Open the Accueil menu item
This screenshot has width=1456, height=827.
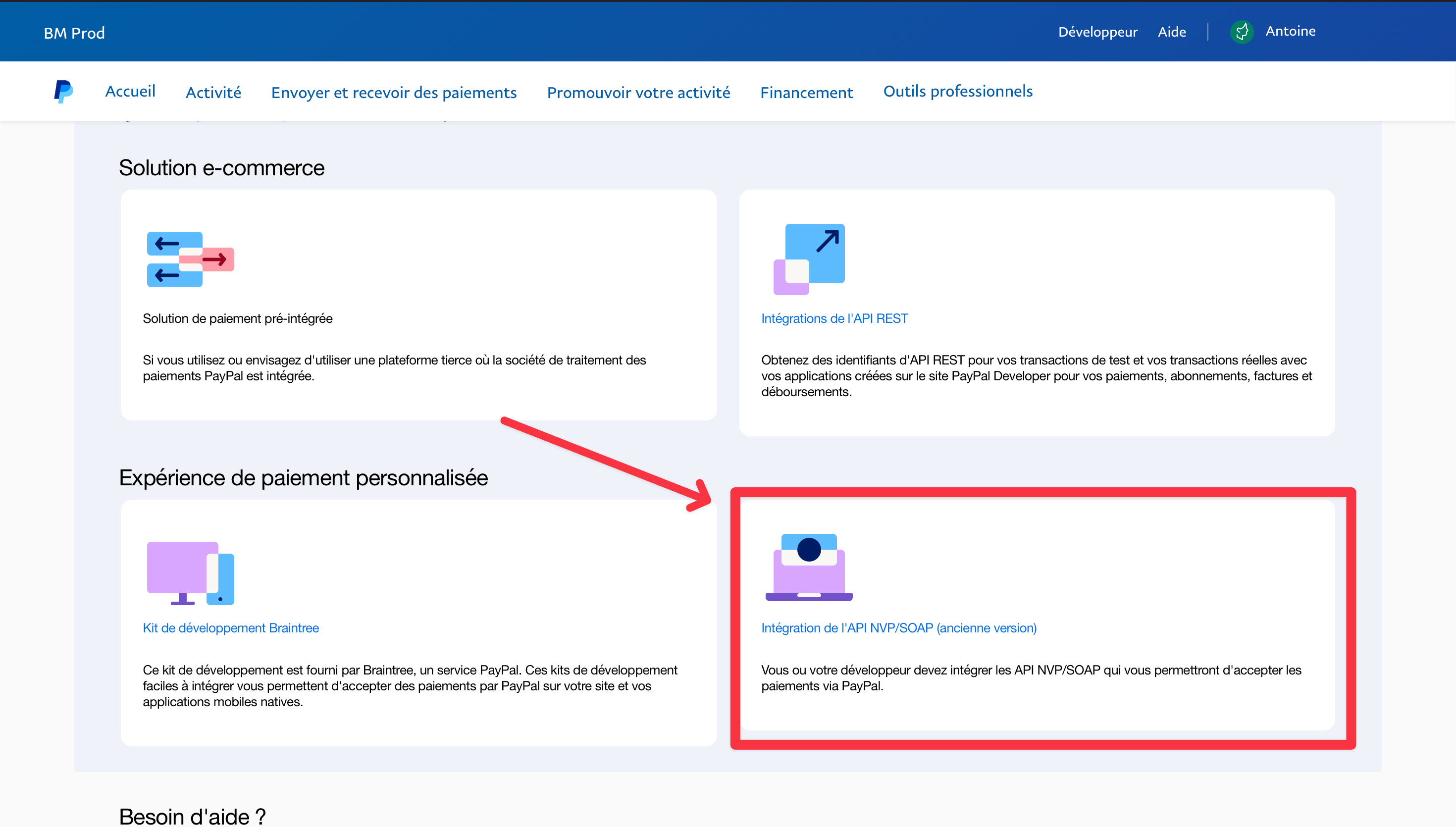(130, 92)
